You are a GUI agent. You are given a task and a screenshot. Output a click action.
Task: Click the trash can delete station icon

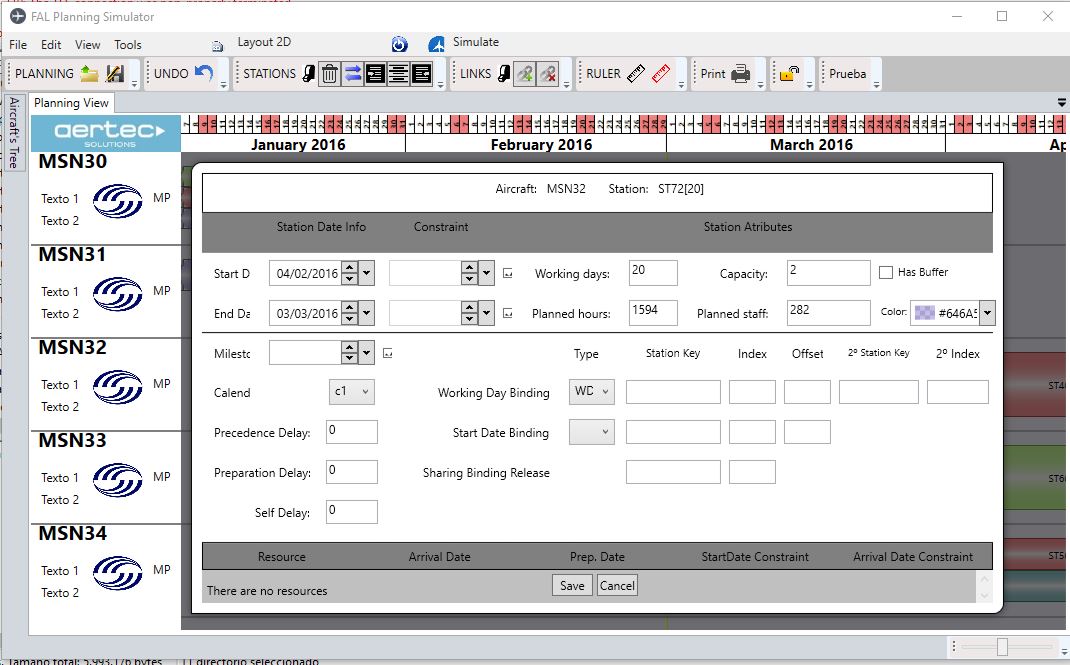point(329,73)
